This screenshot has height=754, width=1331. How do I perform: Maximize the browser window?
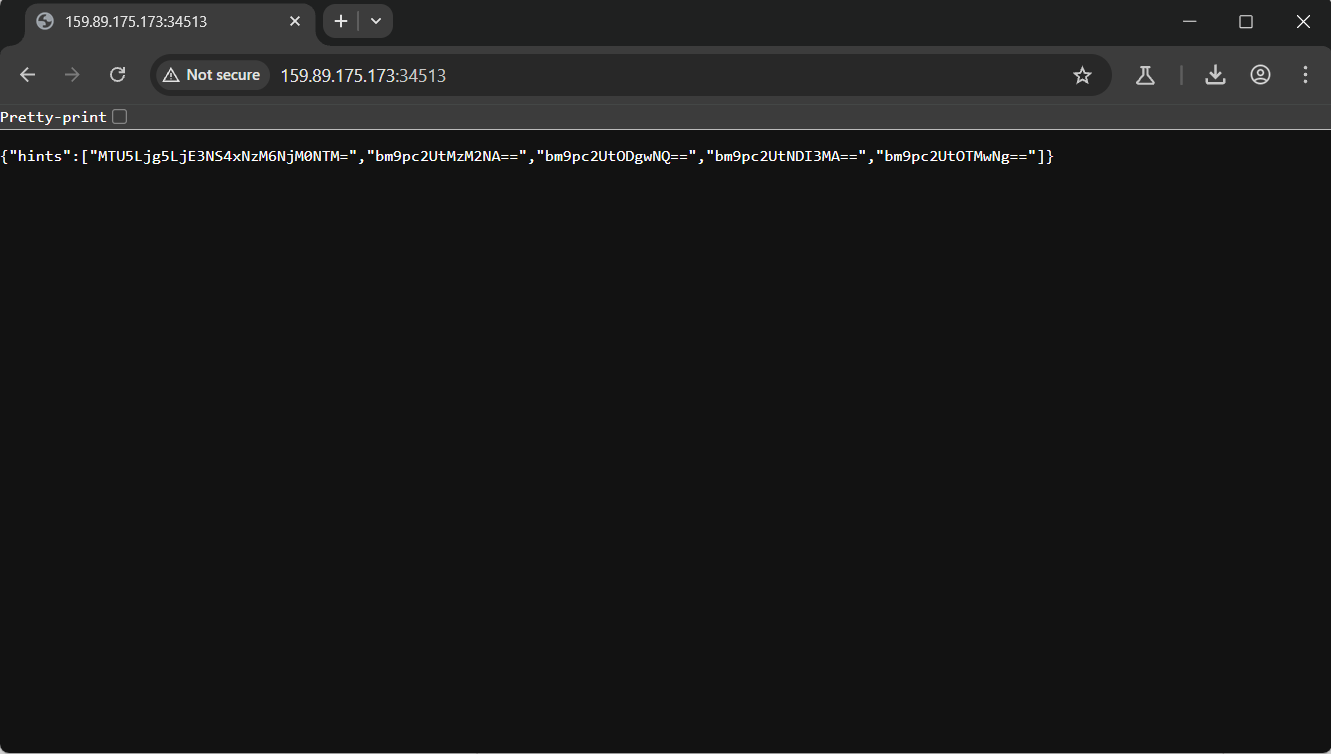[x=1246, y=21]
